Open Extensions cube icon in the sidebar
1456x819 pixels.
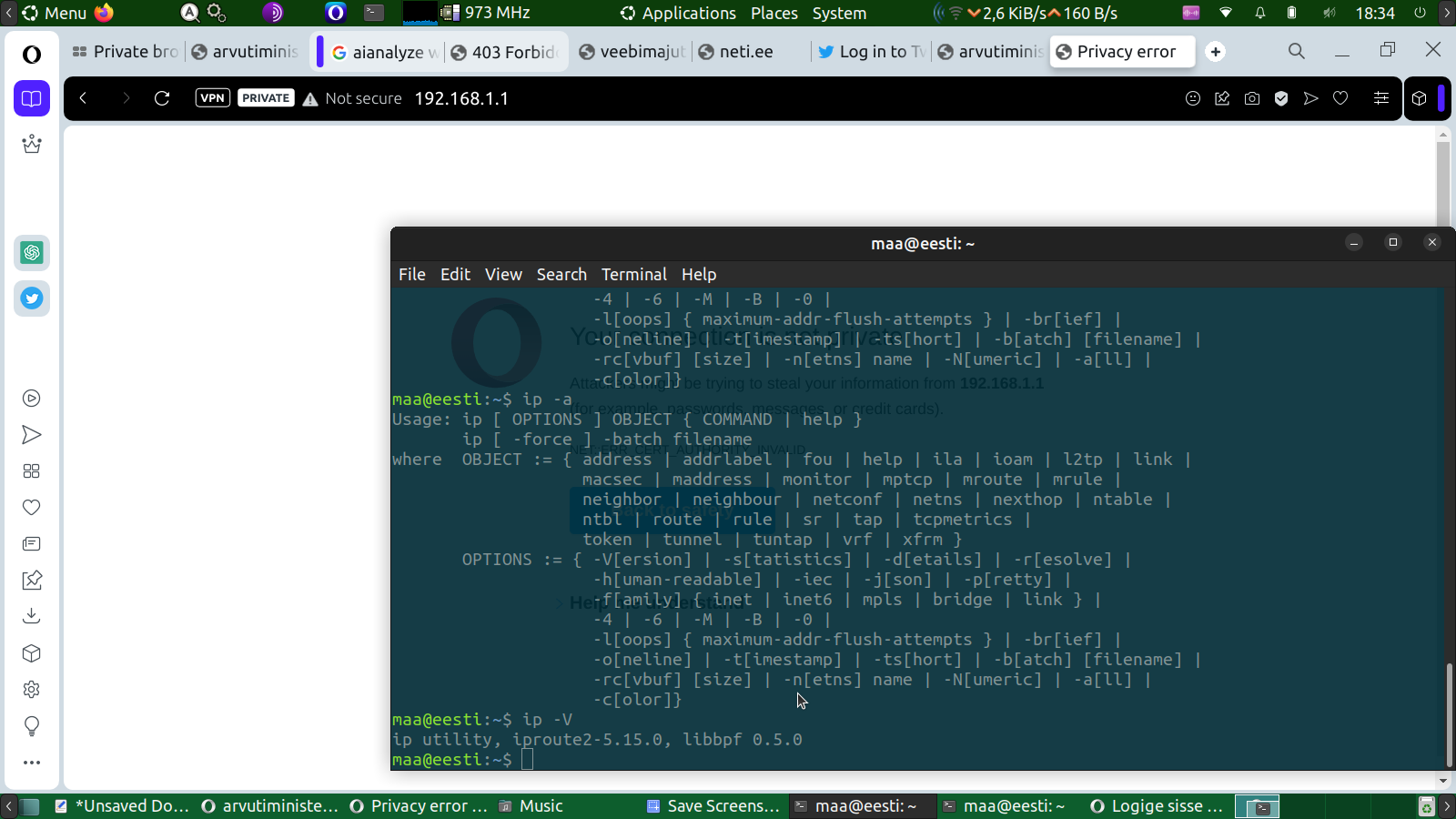[x=32, y=652]
